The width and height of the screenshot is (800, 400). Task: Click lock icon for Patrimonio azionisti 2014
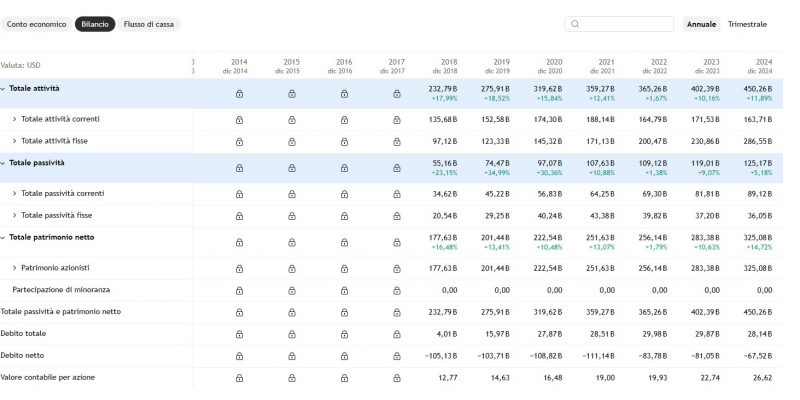click(239, 268)
